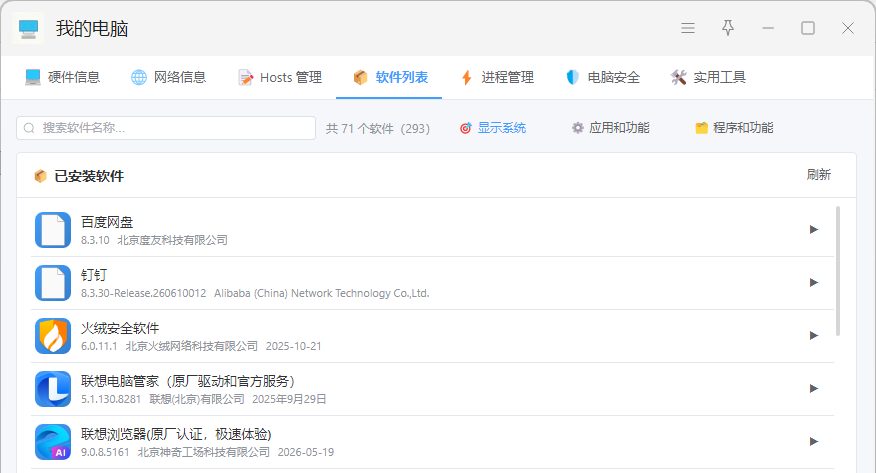
Task: Click the monitor app icon beside 我的电脑
Action: 28,28
